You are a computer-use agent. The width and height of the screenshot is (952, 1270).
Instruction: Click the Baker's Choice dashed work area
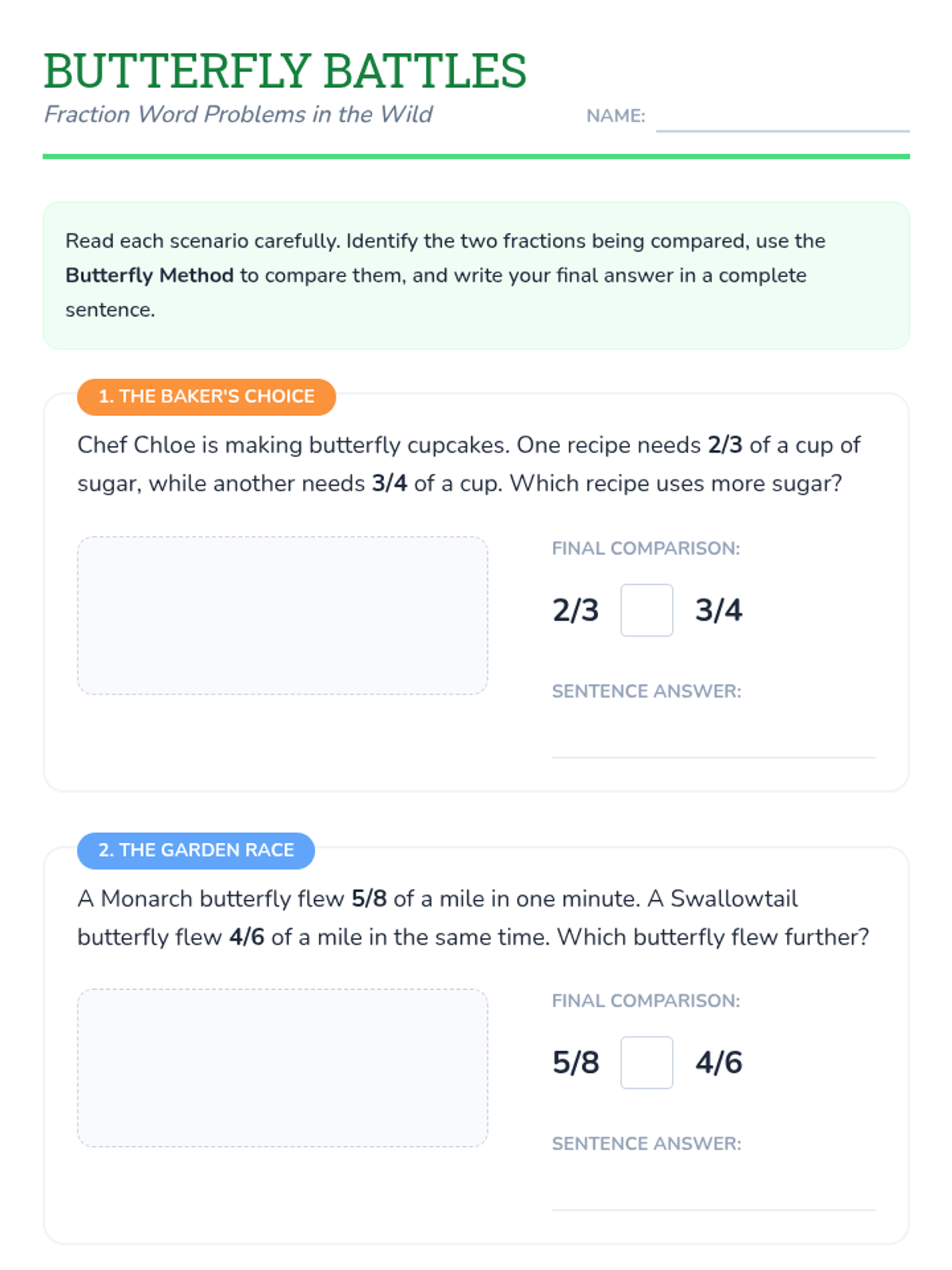click(x=282, y=615)
